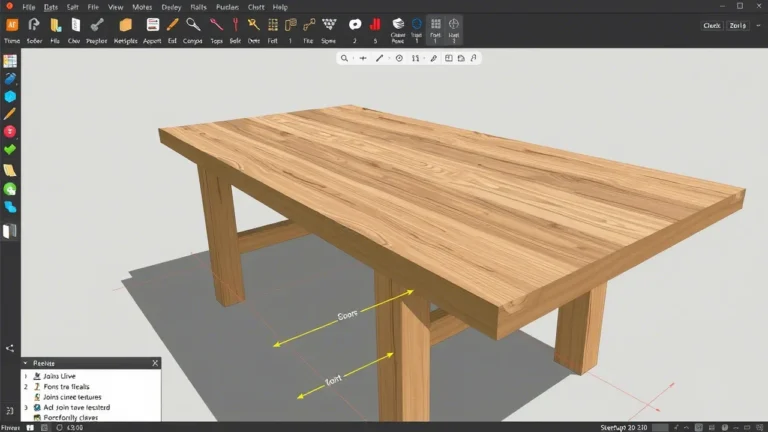The height and width of the screenshot is (432, 768).
Task: Toggle the 'Hatl' crosshair circle button
Action: (454, 30)
